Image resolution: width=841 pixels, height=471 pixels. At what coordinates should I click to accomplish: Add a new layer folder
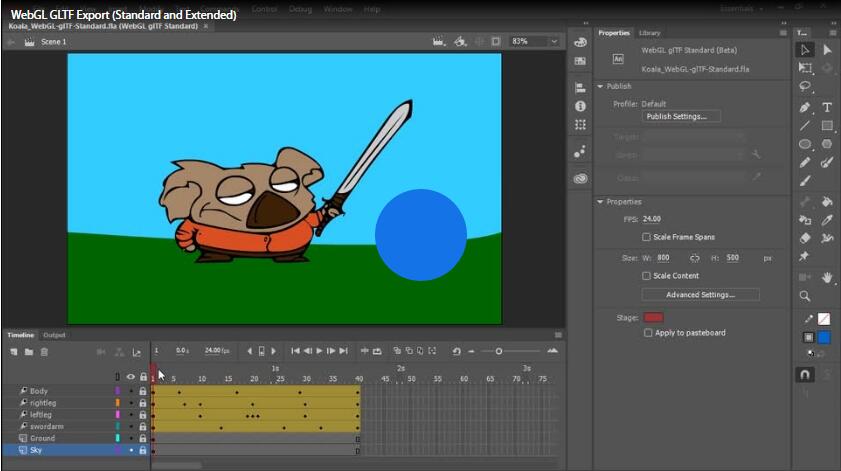pyautogui.click(x=29, y=352)
